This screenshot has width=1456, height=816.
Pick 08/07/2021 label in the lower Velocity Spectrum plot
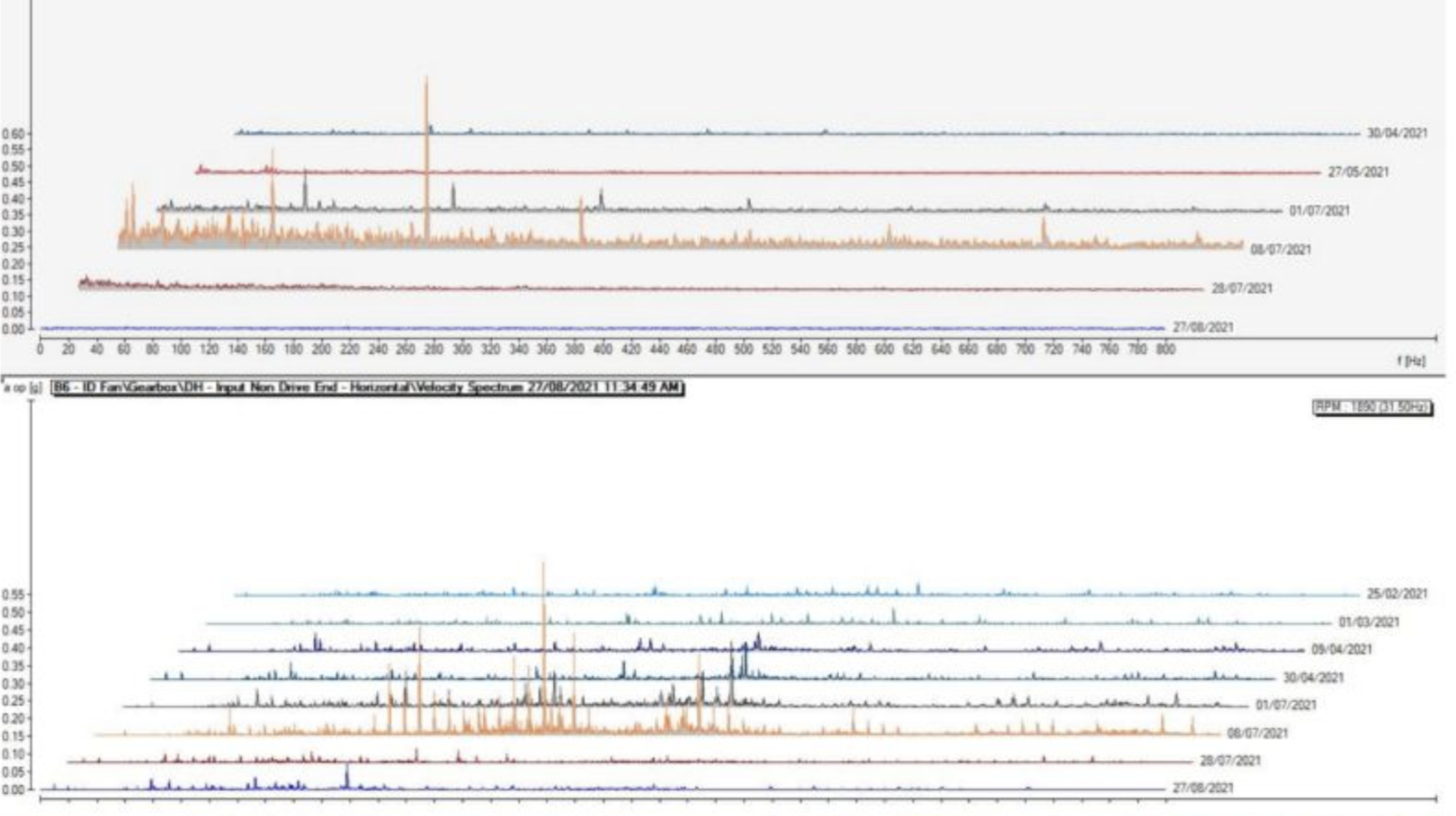1257,733
